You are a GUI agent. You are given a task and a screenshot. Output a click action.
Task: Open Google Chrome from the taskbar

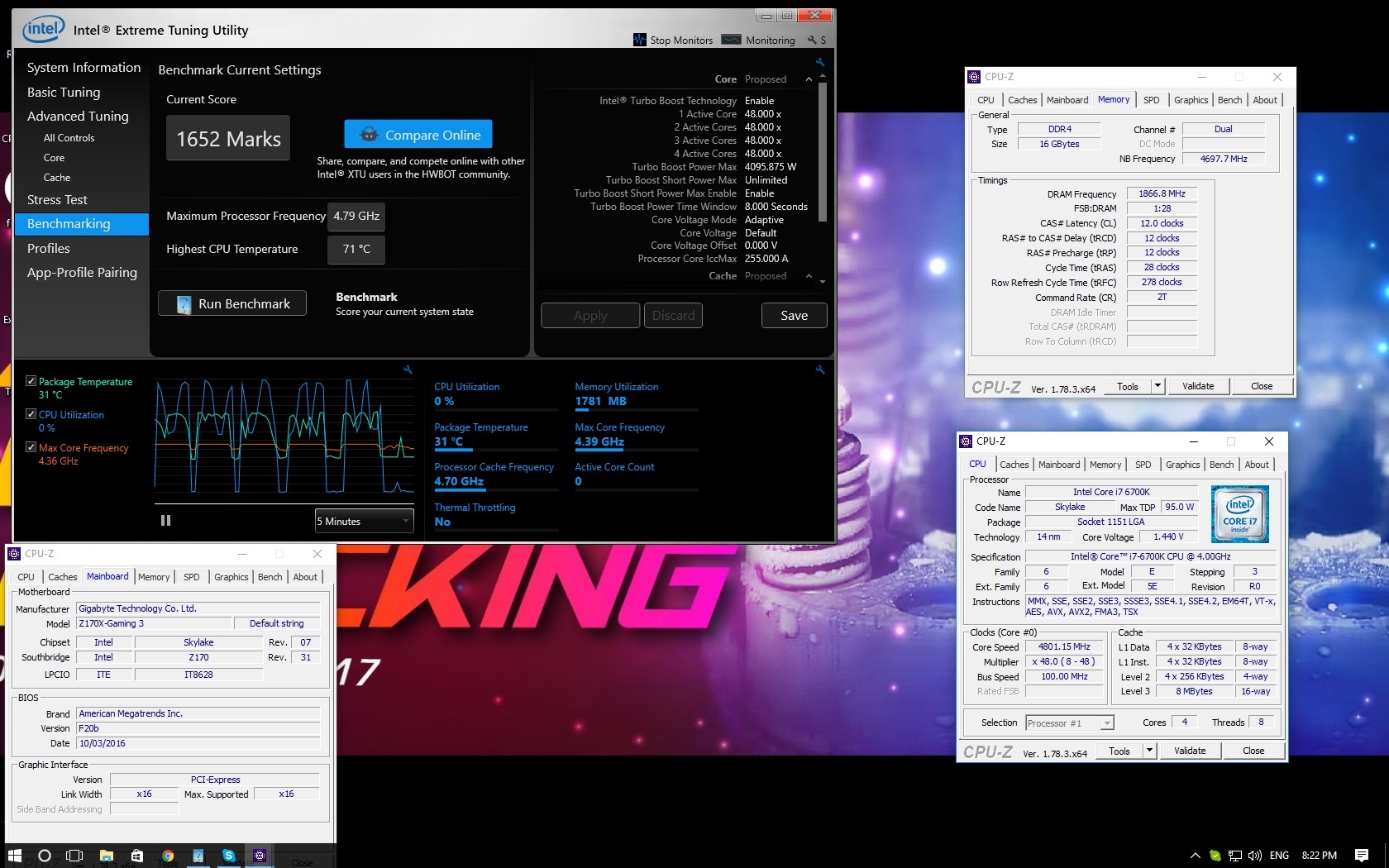tap(168, 855)
